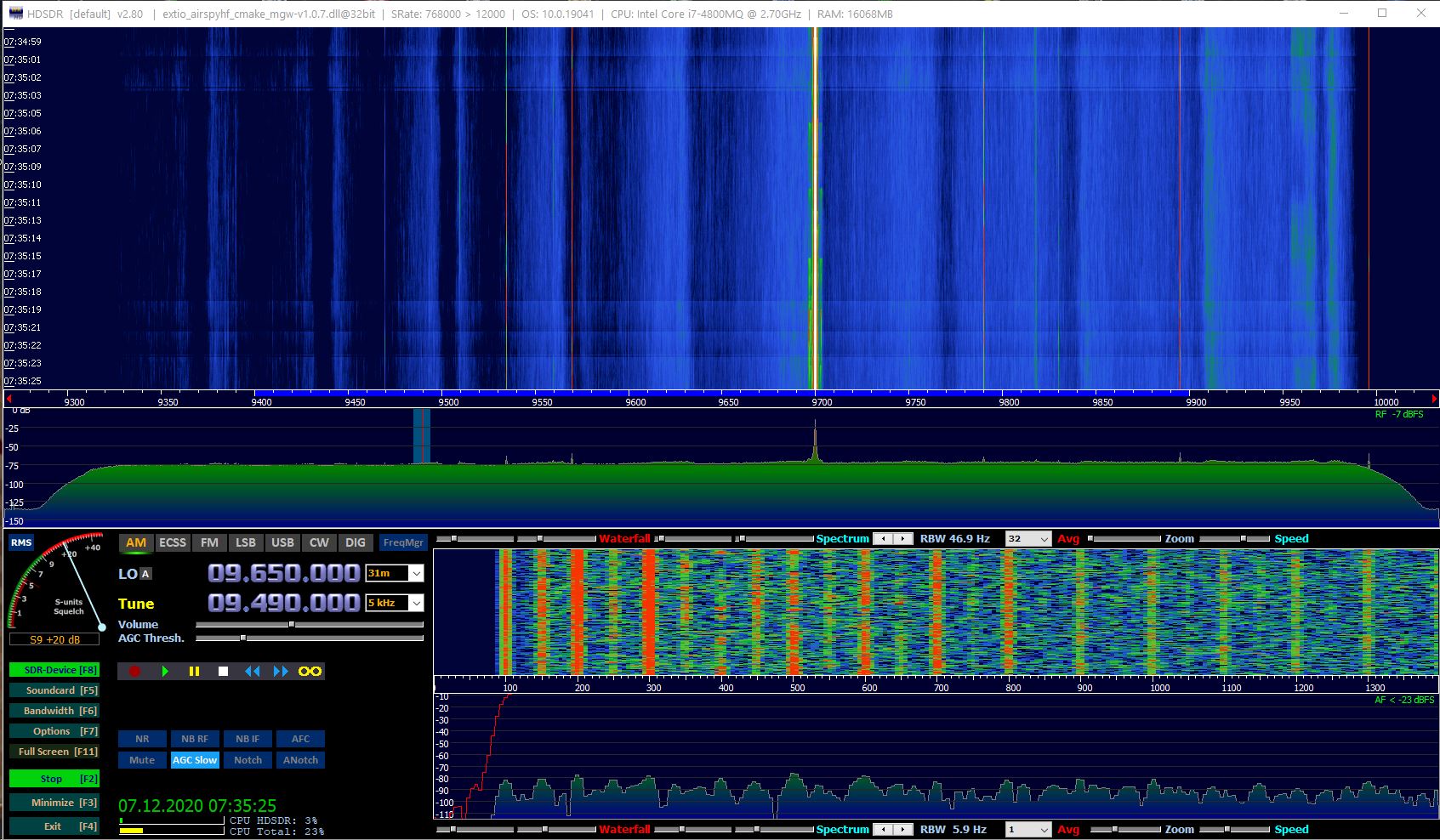Open the Avg dropdown showing 32

[1028, 538]
